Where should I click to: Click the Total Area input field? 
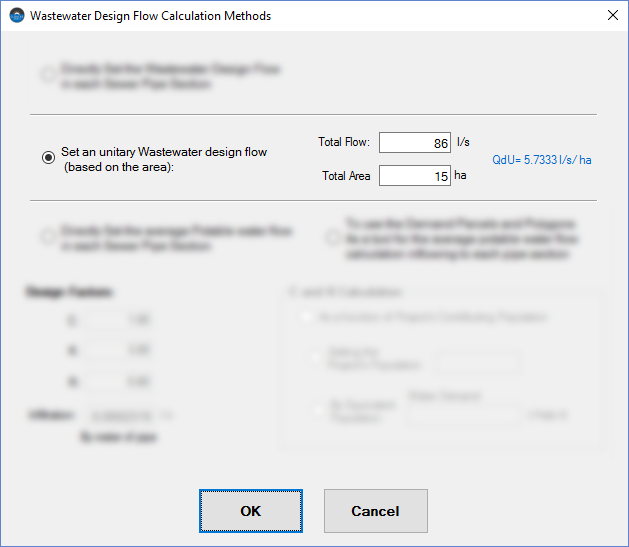[x=415, y=176]
